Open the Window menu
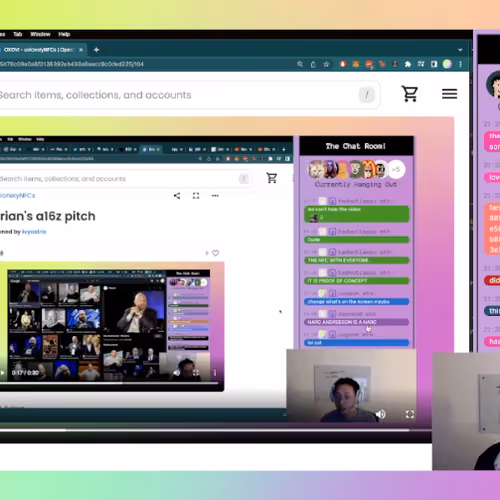 (40, 34)
